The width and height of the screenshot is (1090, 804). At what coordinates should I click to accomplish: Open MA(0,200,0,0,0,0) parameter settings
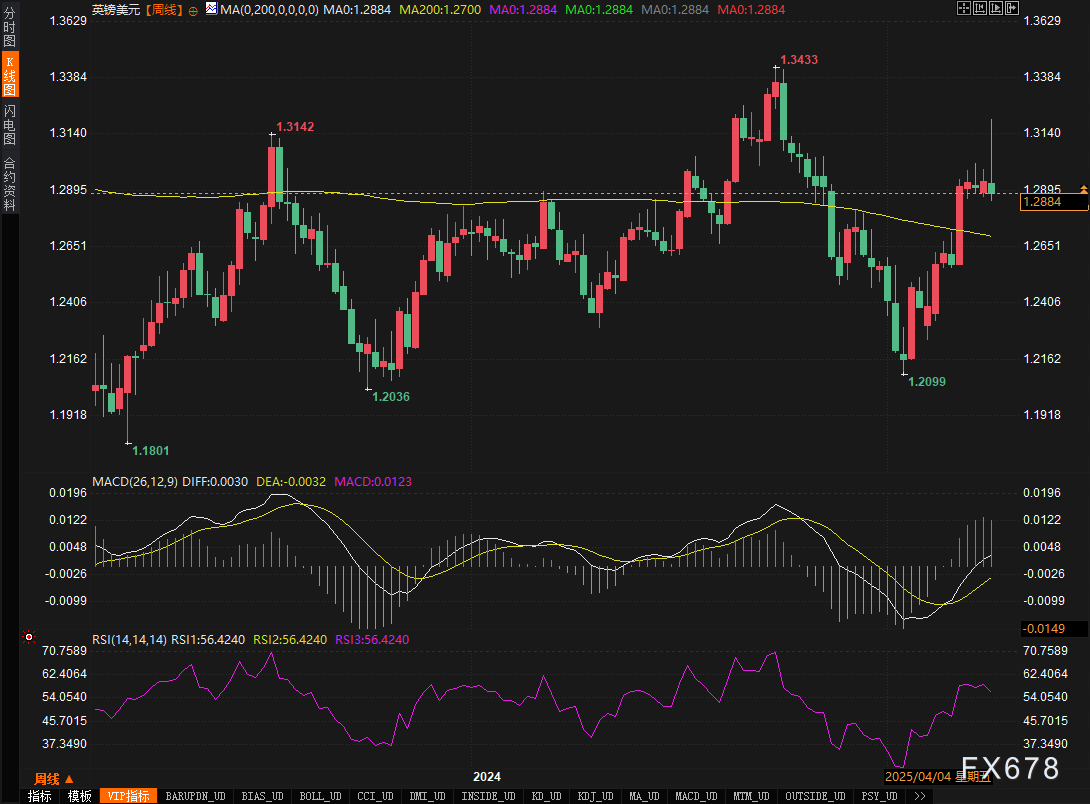(270, 9)
